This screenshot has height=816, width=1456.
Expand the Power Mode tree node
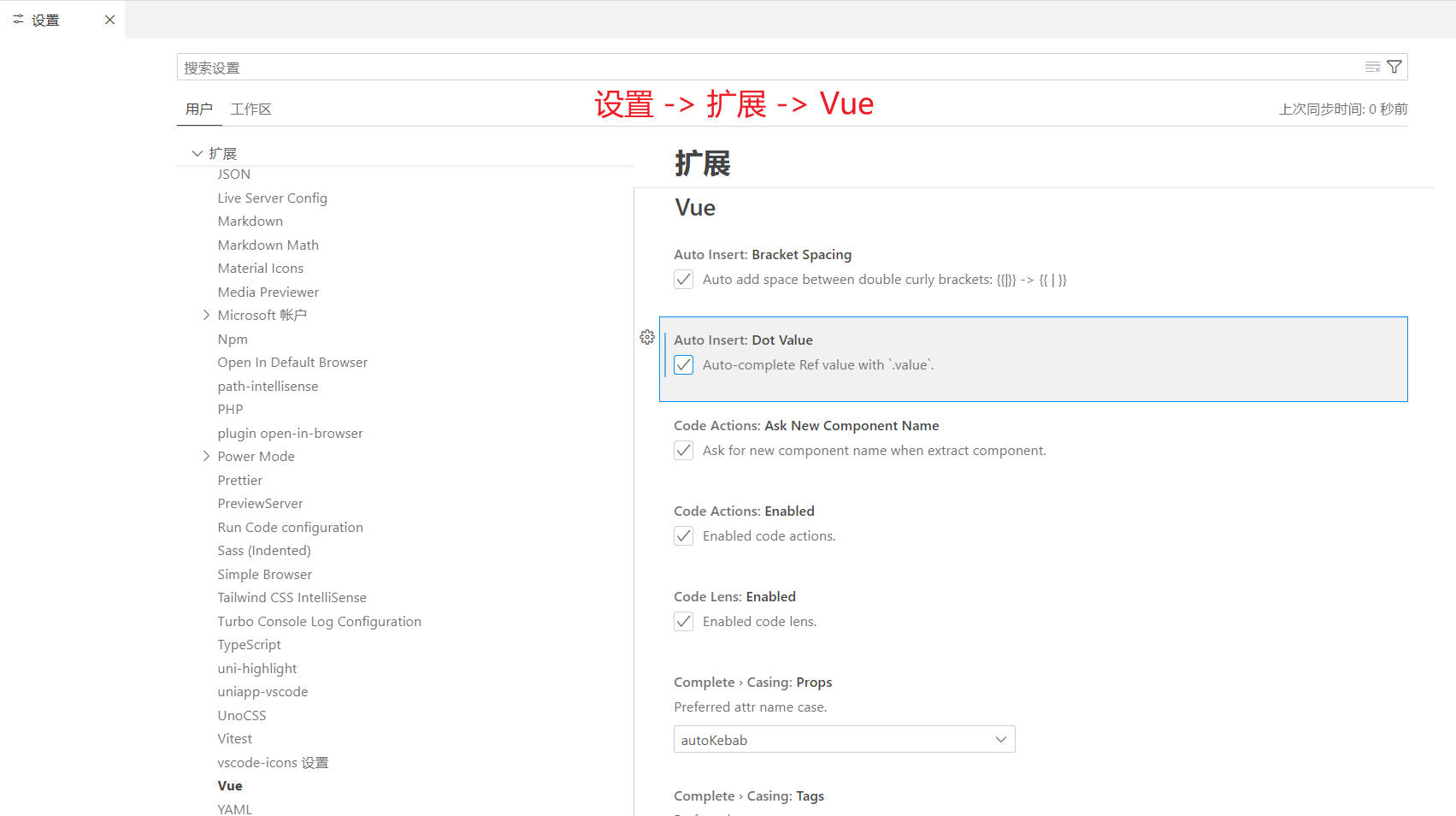206,457
